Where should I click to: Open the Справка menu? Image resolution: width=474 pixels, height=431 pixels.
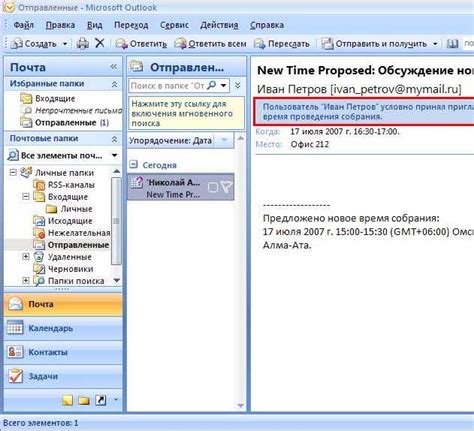tap(267, 25)
